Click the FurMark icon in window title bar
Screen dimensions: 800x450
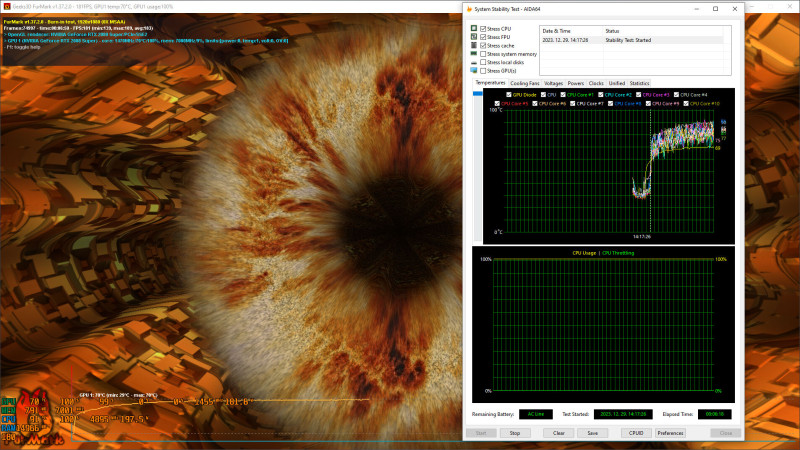click(6, 5)
